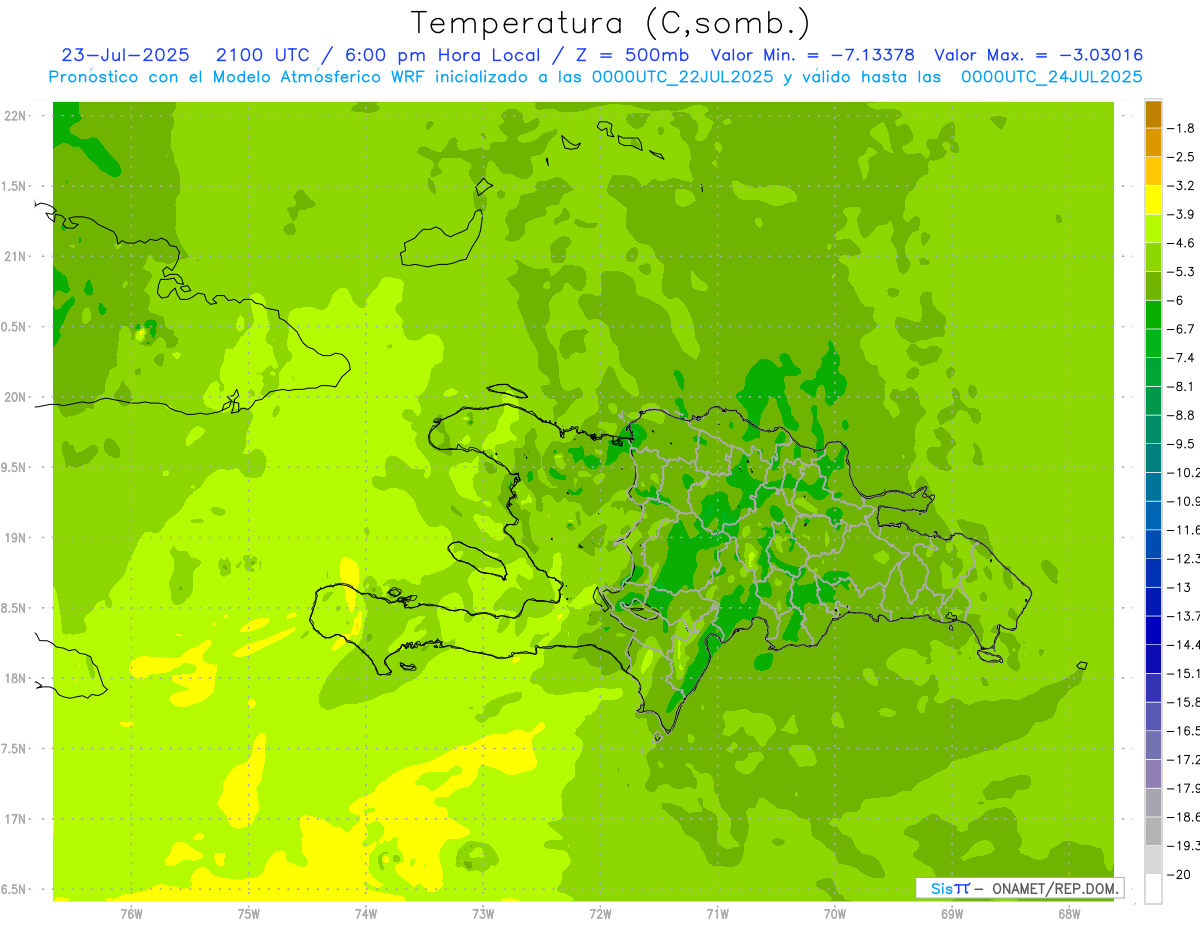The image size is (1200, 927).
Task: Click the '20N' latitude axis label
Action: (x=15, y=397)
